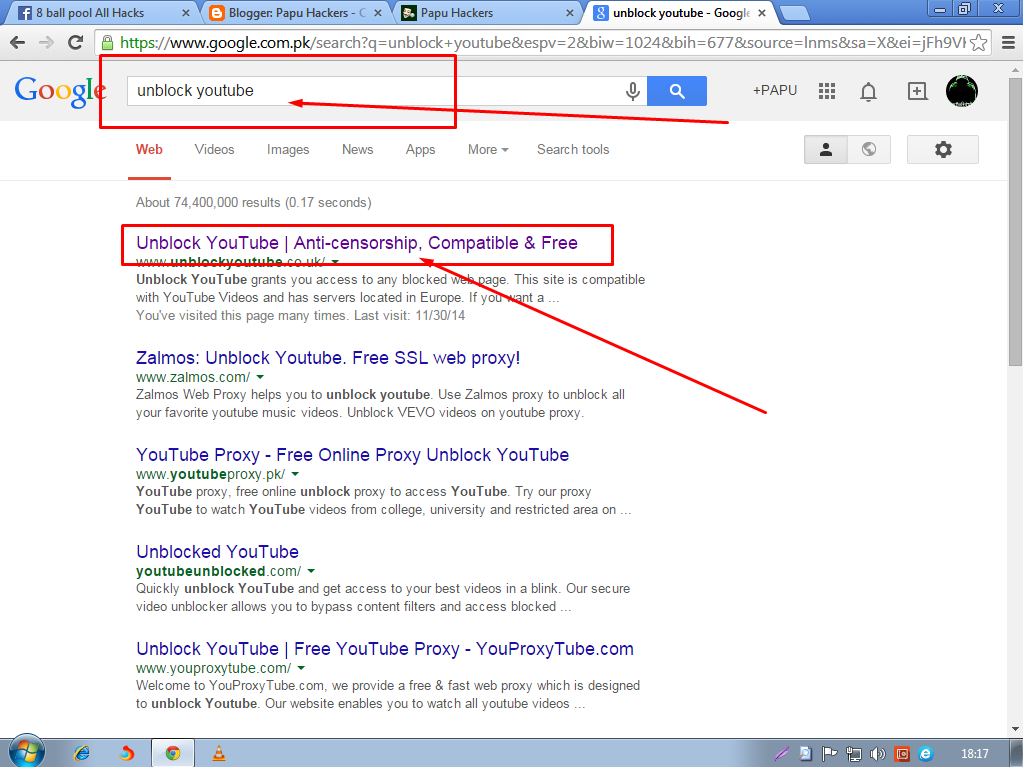Image resolution: width=1023 pixels, height=767 pixels.
Task: Click the Action Center flag tray icon
Action: [829, 754]
